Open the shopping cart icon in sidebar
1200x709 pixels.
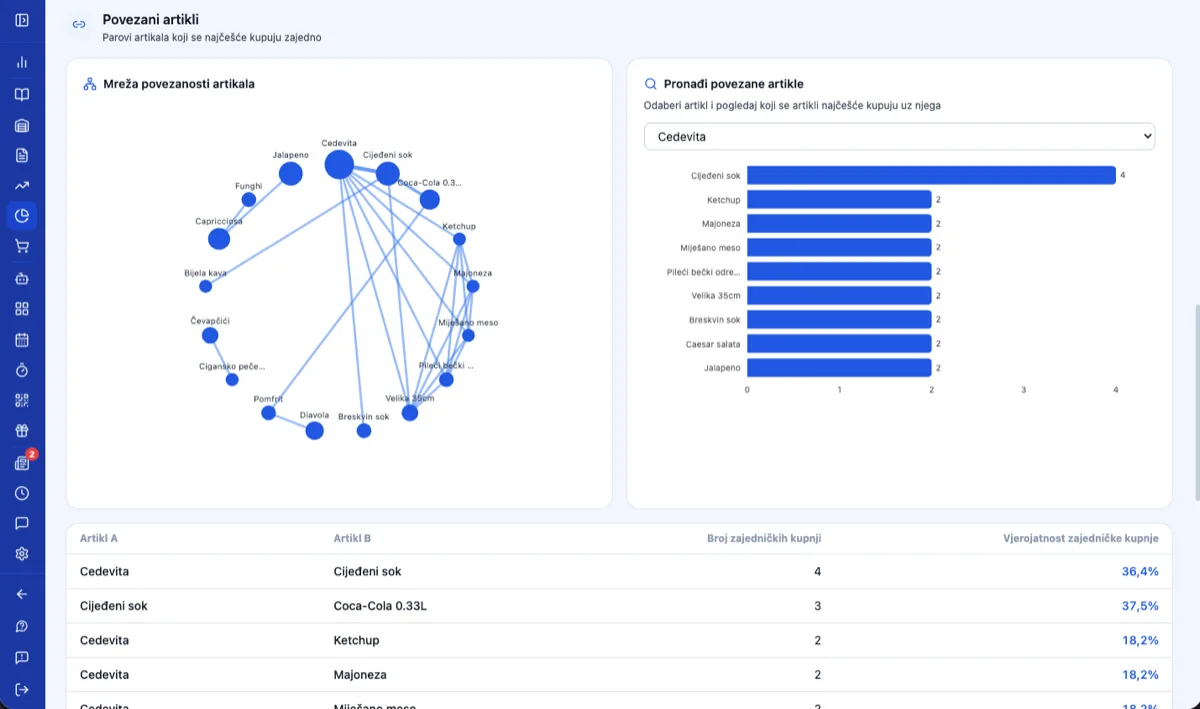(22, 246)
